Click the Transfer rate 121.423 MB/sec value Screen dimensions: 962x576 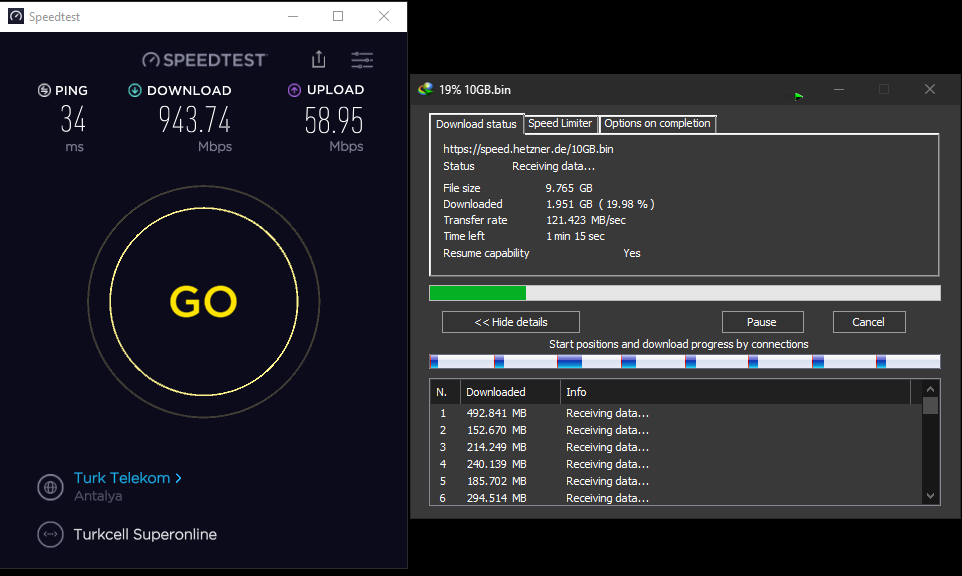click(x=586, y=220)
